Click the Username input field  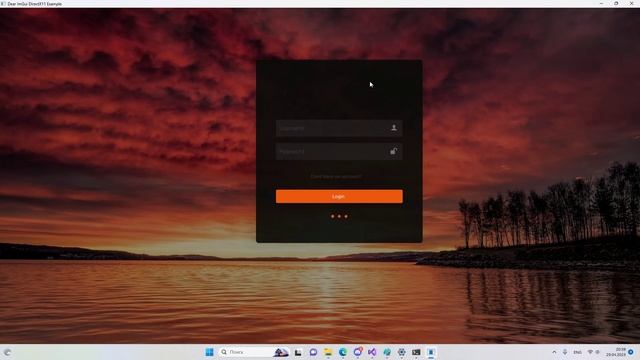click(339, 128)
